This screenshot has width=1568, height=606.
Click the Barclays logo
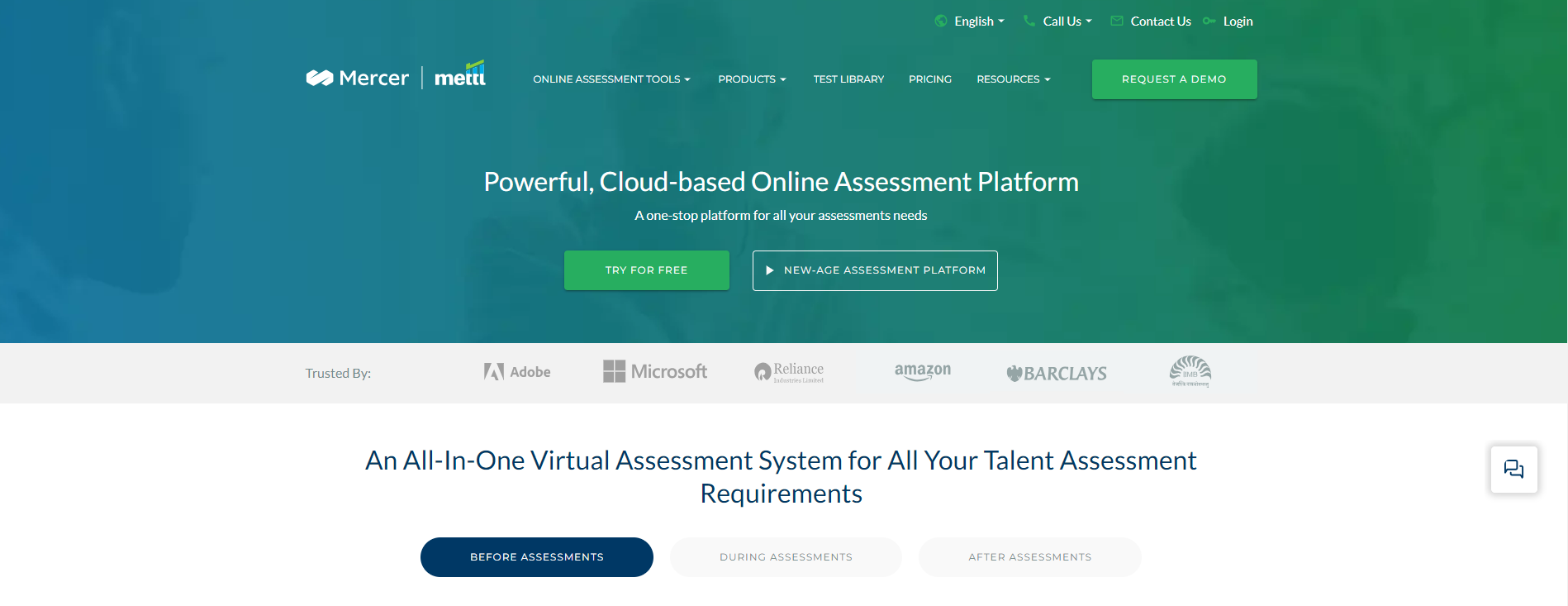coord(1057,374)
